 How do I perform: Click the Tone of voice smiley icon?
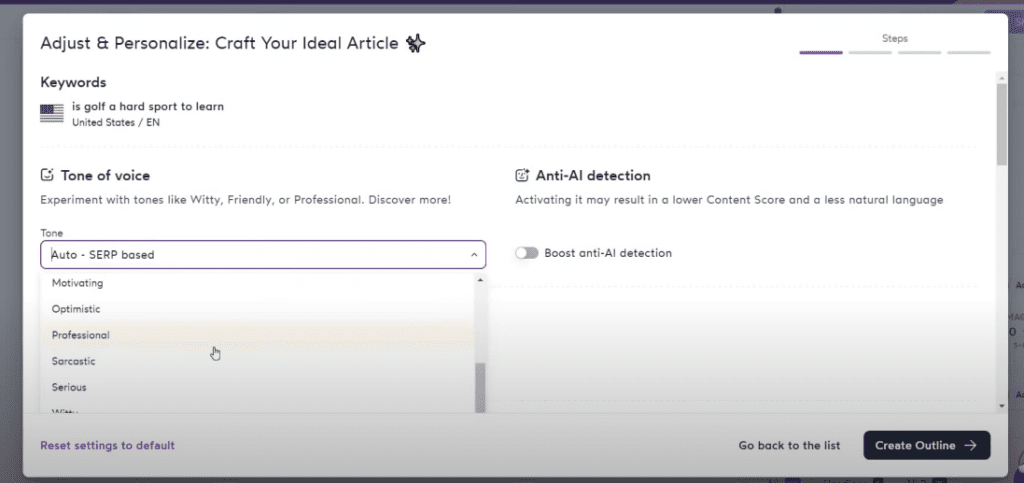tap(47, 176)
